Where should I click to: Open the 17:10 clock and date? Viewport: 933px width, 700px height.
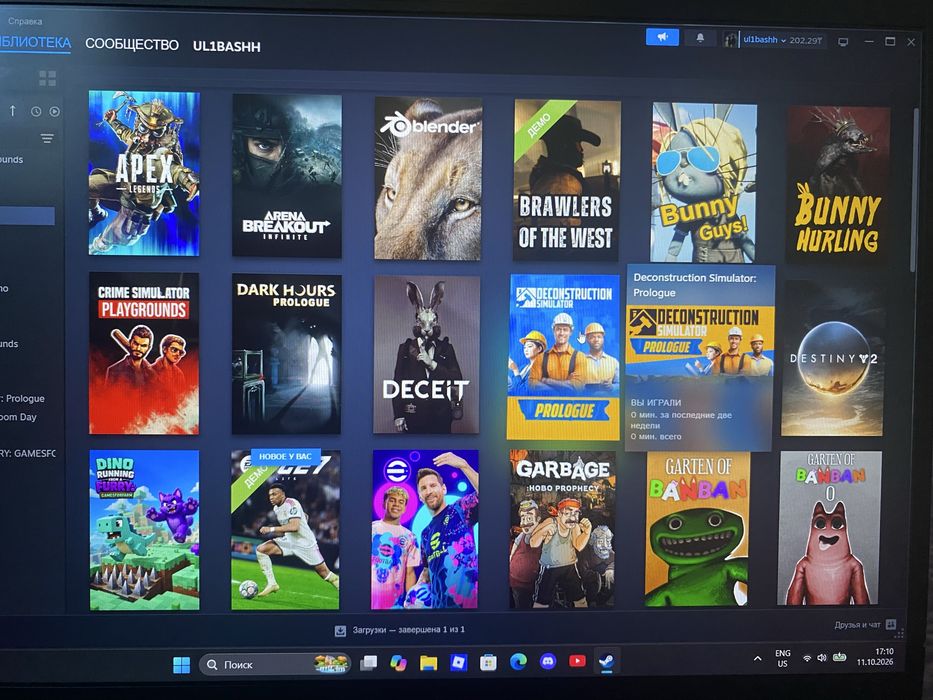coord(875,657)
